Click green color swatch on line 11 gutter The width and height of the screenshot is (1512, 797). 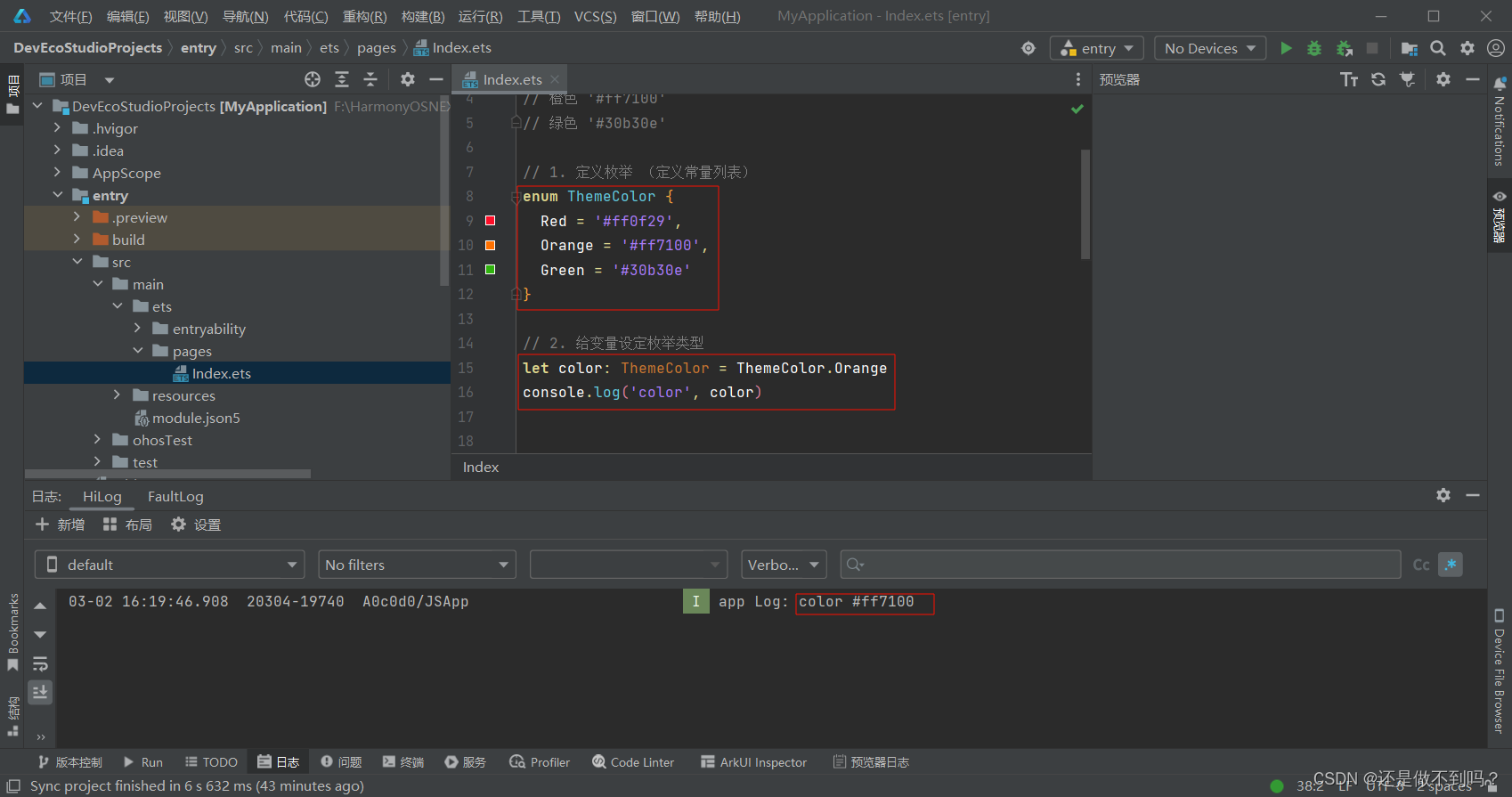click(490, 269)
